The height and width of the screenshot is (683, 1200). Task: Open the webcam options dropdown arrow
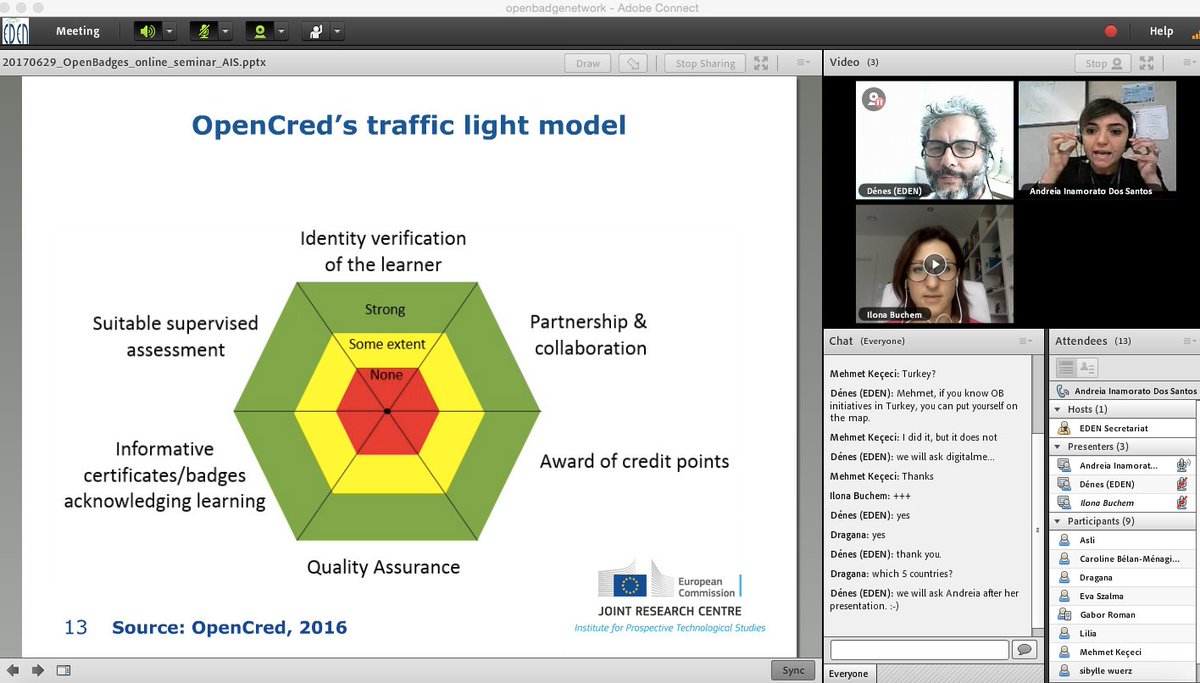281,31
